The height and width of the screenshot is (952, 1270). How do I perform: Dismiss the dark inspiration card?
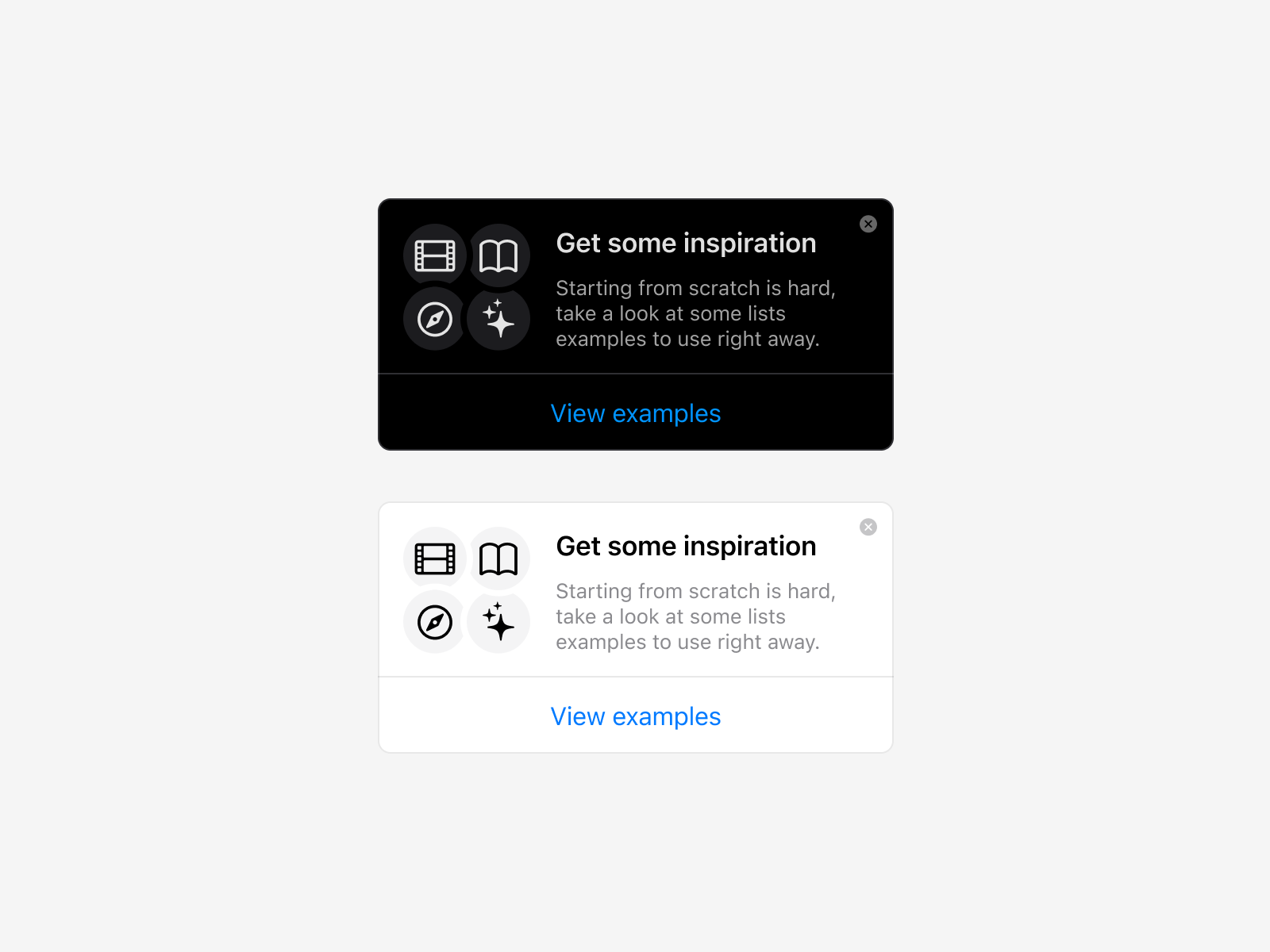coord(868,224)
